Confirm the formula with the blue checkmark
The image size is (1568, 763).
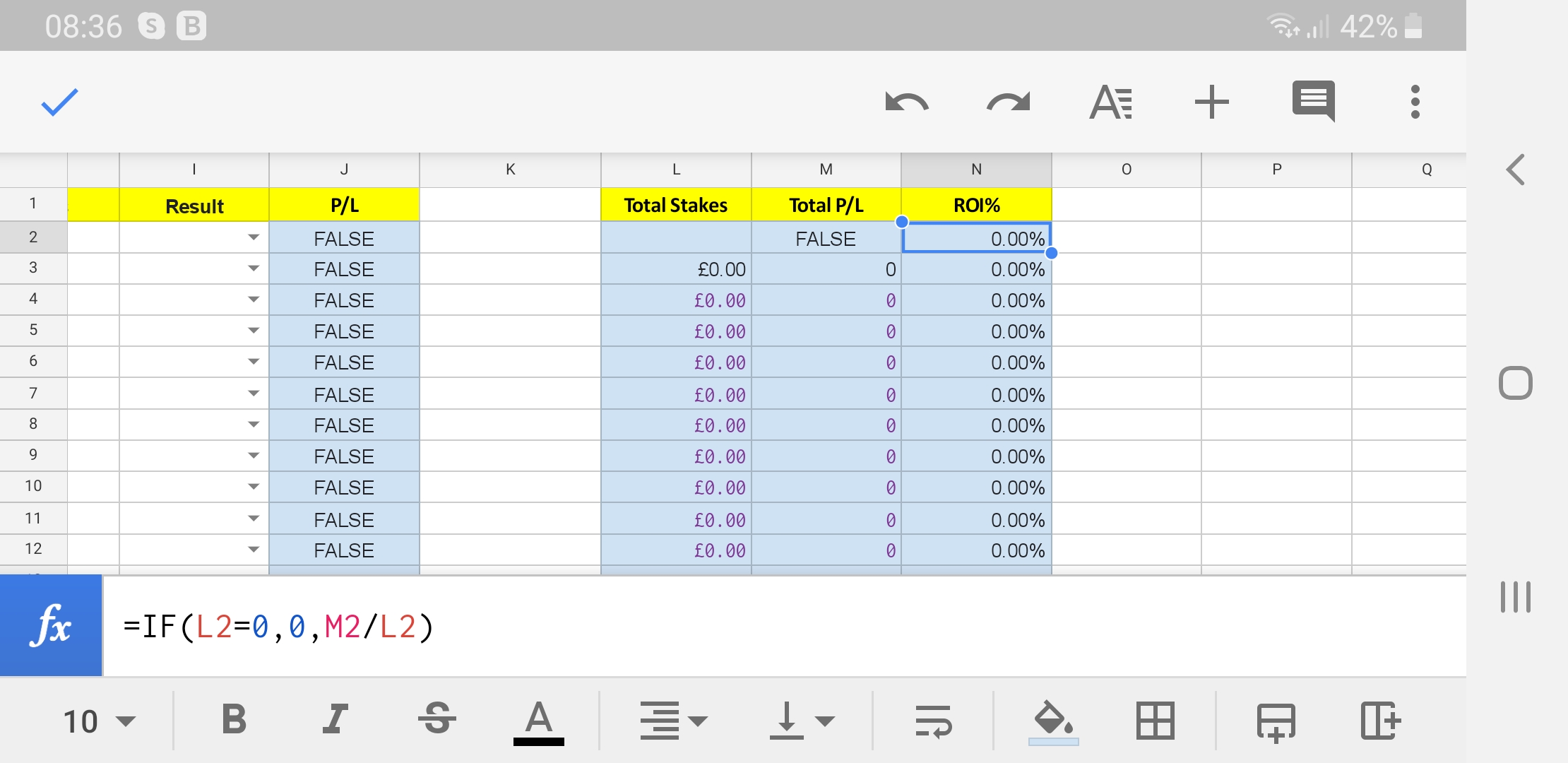(59, 102)
